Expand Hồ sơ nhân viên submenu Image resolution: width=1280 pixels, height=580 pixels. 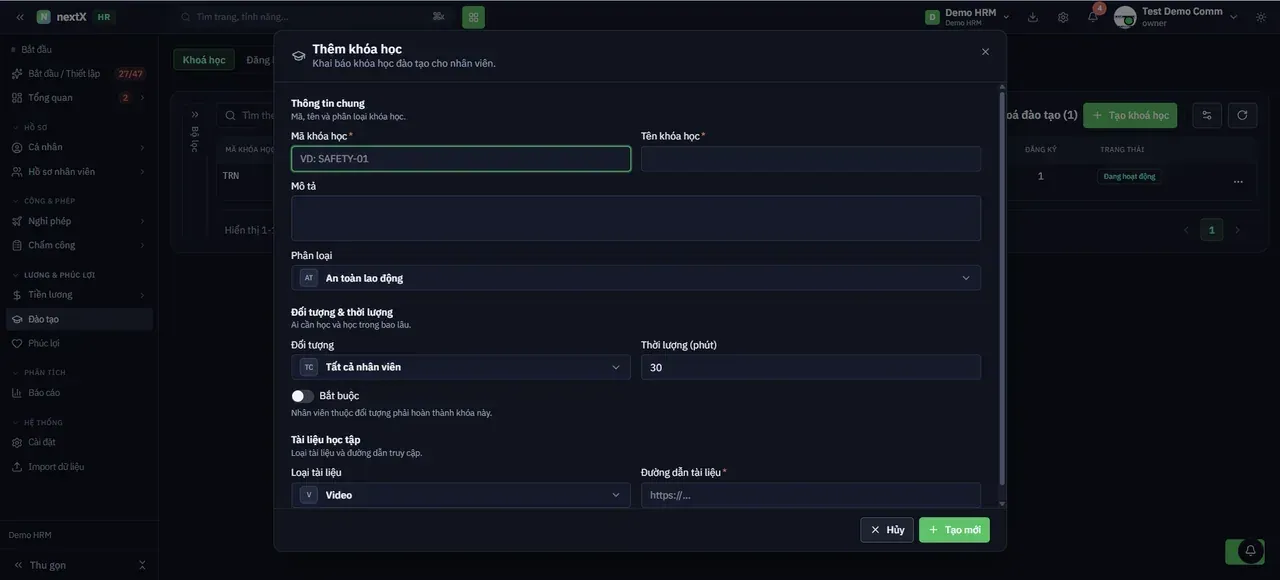79,171
